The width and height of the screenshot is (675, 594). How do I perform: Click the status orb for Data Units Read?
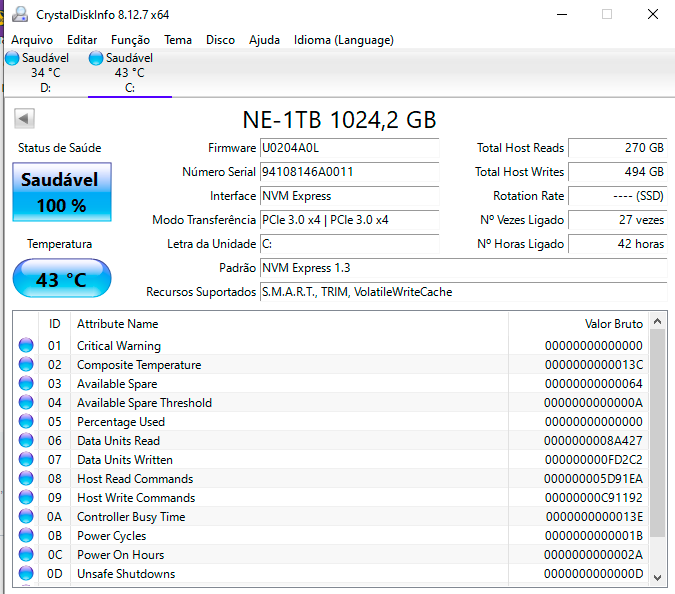point(26,440)
